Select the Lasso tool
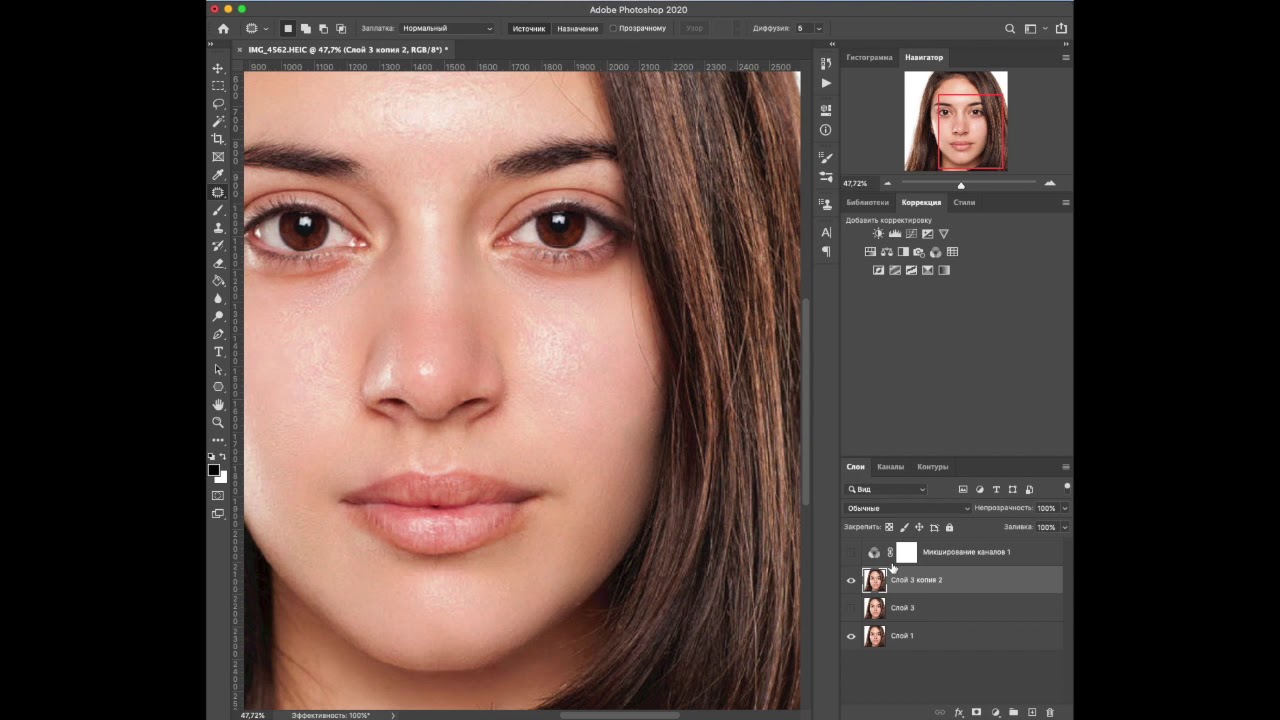The height and width of the screenshot is (720, 1280). pyautogui.click(x=218, y=104)
